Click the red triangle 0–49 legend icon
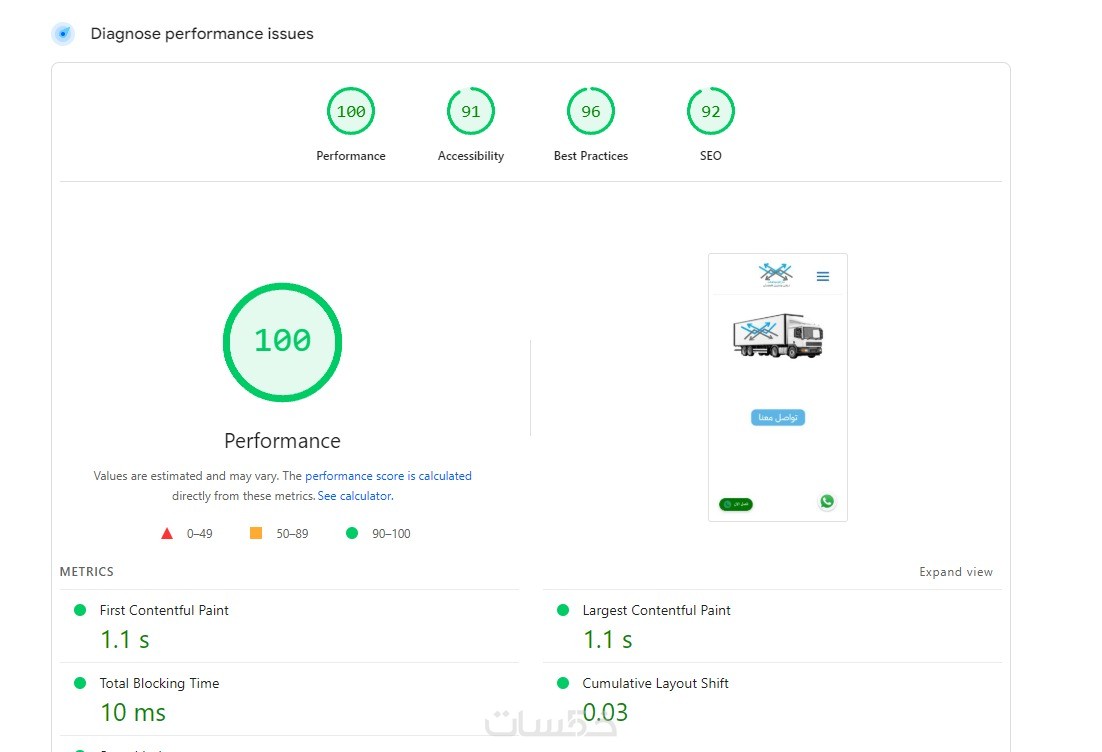The image size is (1102, 752). (x=167, y=533)
